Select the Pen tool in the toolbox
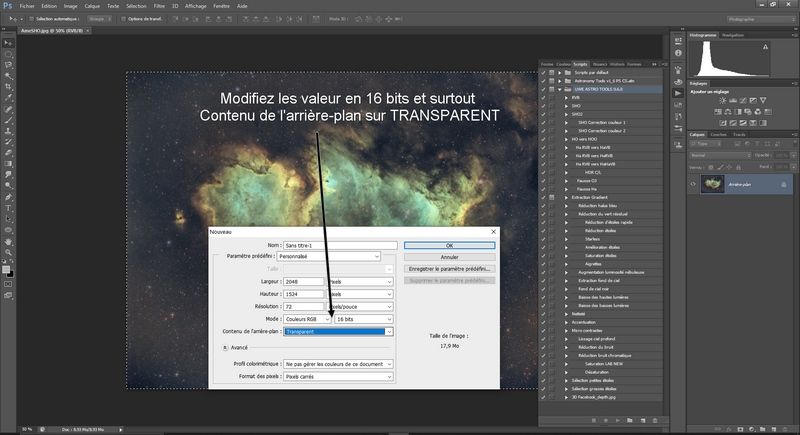The image size is (800, 435). 8,197
